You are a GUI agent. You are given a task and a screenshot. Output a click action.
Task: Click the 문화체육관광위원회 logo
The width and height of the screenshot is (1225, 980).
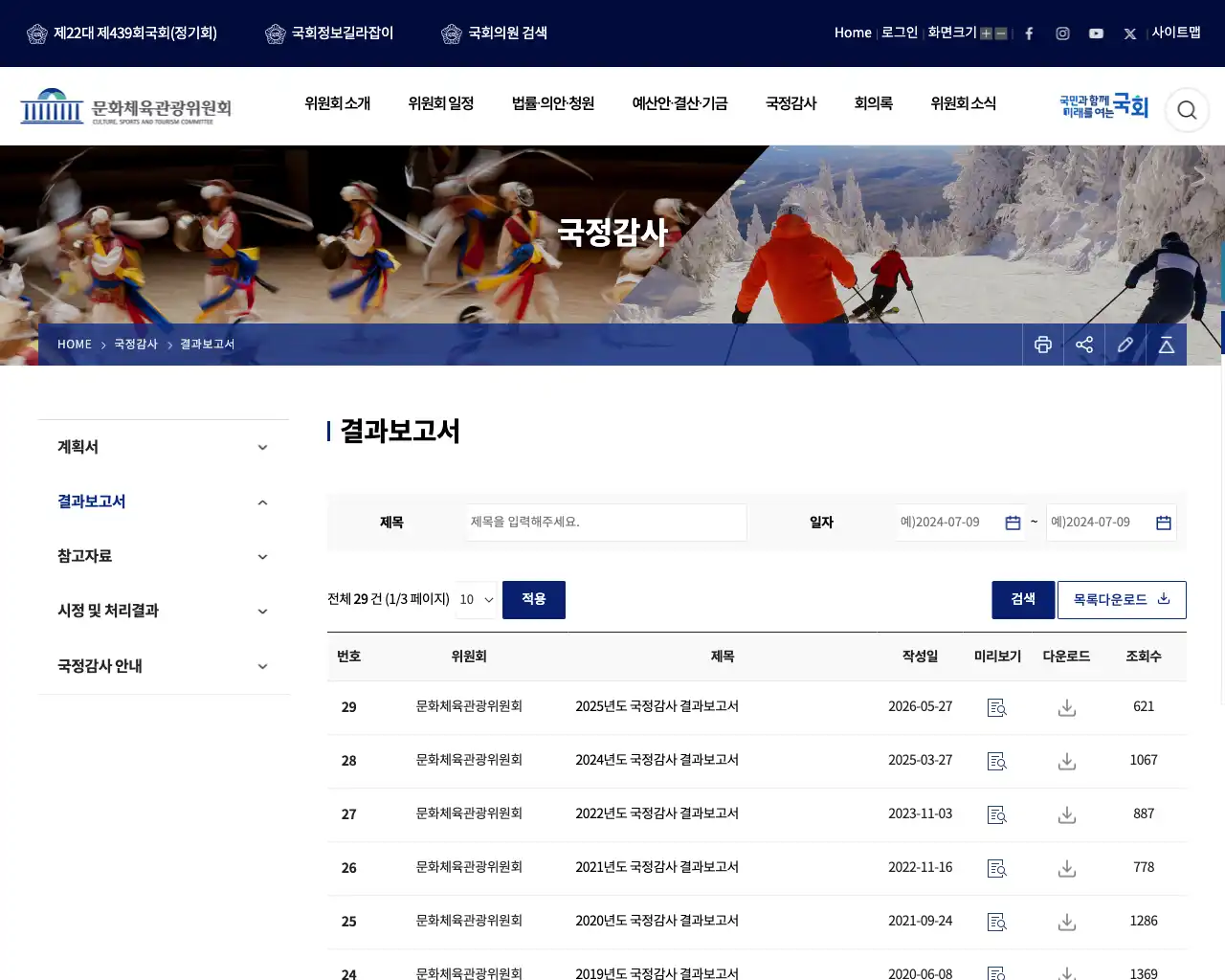pyautogui.click(x=126, y=107)
